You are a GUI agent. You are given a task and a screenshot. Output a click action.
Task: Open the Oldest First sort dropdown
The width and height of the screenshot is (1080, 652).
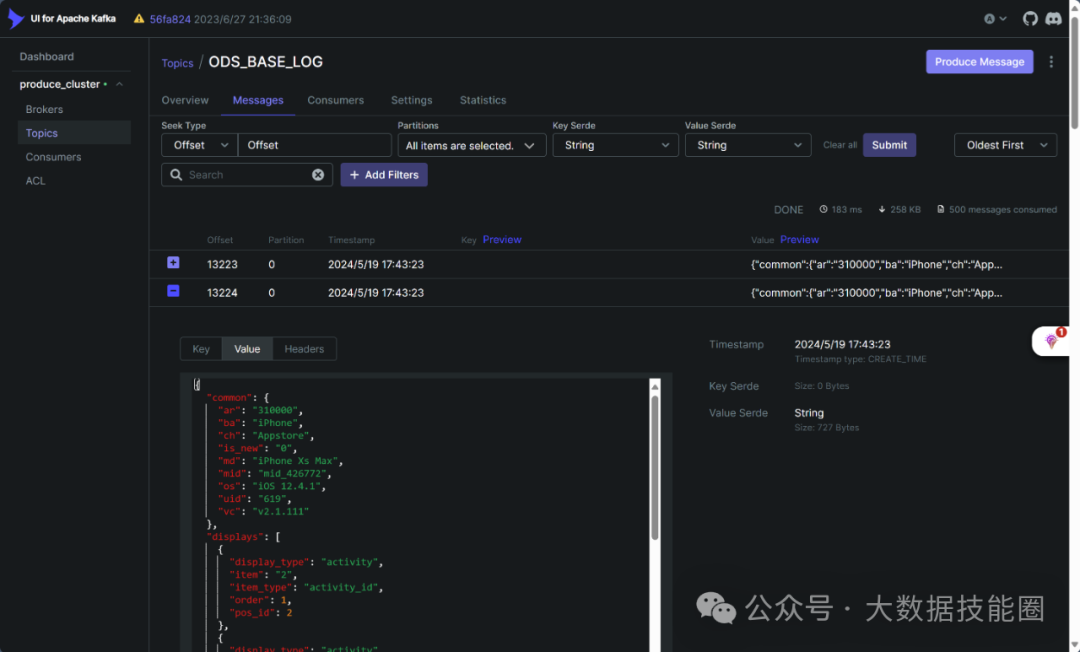[x=1005, y=145]
